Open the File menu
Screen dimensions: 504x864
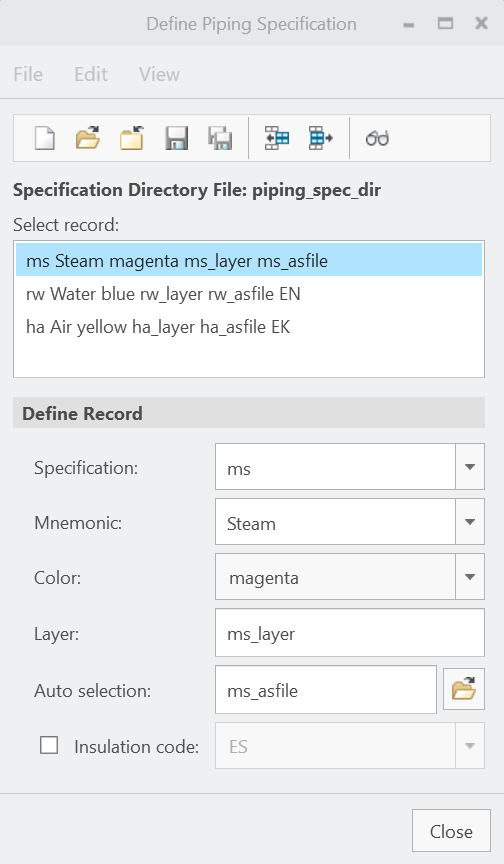pos(28,74)
